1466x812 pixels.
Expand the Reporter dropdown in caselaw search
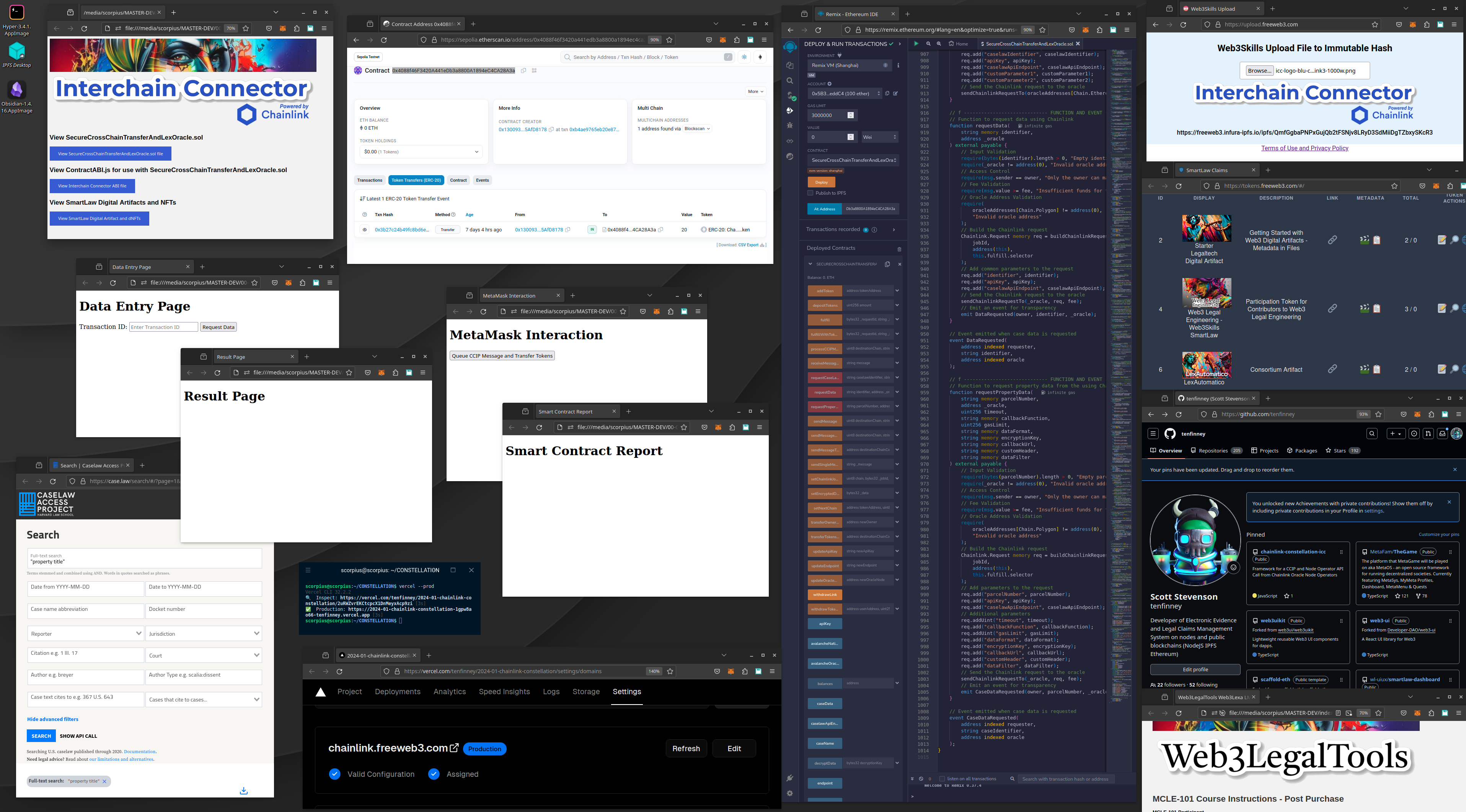pyautogui.click(x=85, y=633)
